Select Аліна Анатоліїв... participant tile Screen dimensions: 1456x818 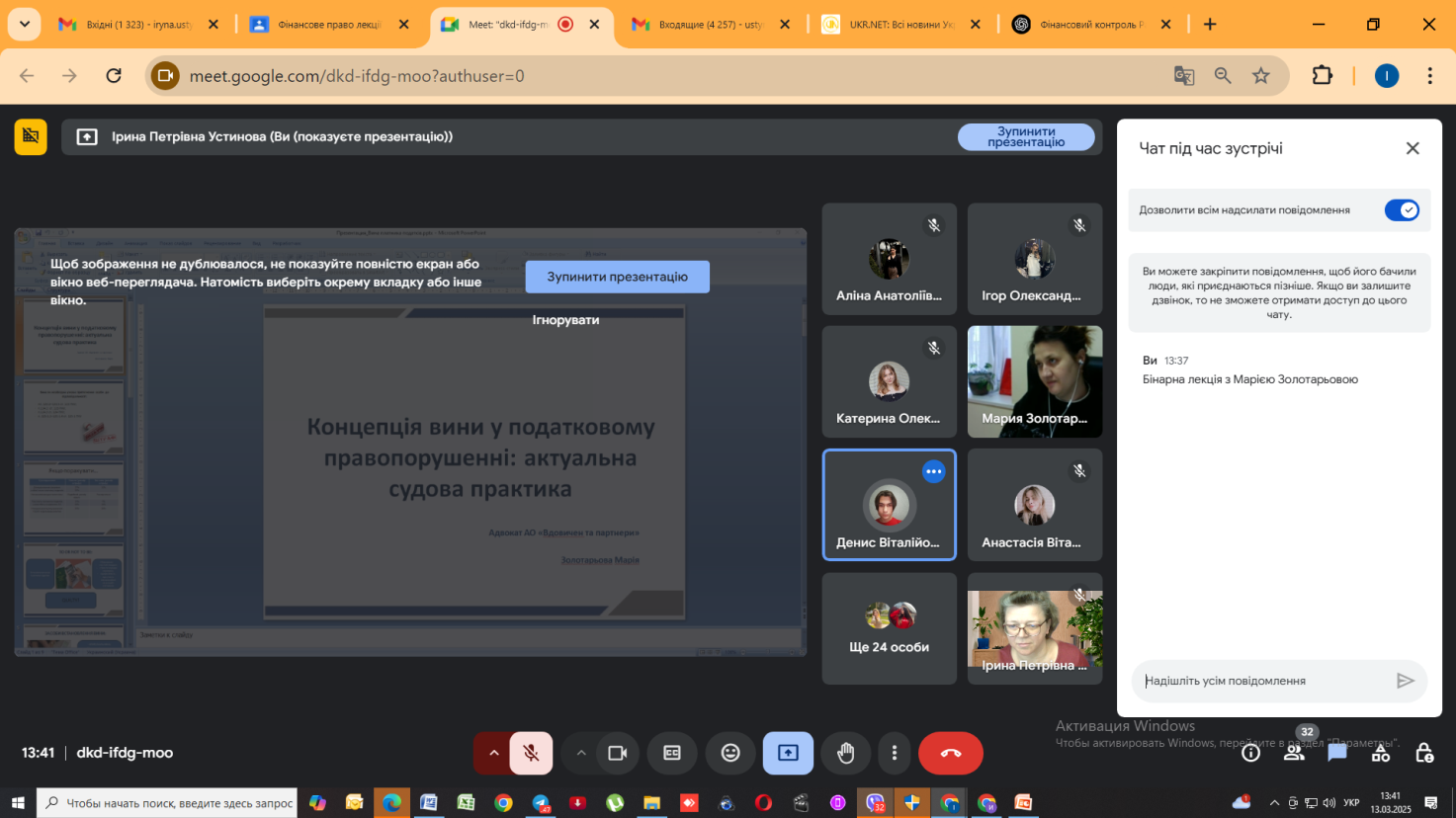pyautogui.click(x=889, y=259)
